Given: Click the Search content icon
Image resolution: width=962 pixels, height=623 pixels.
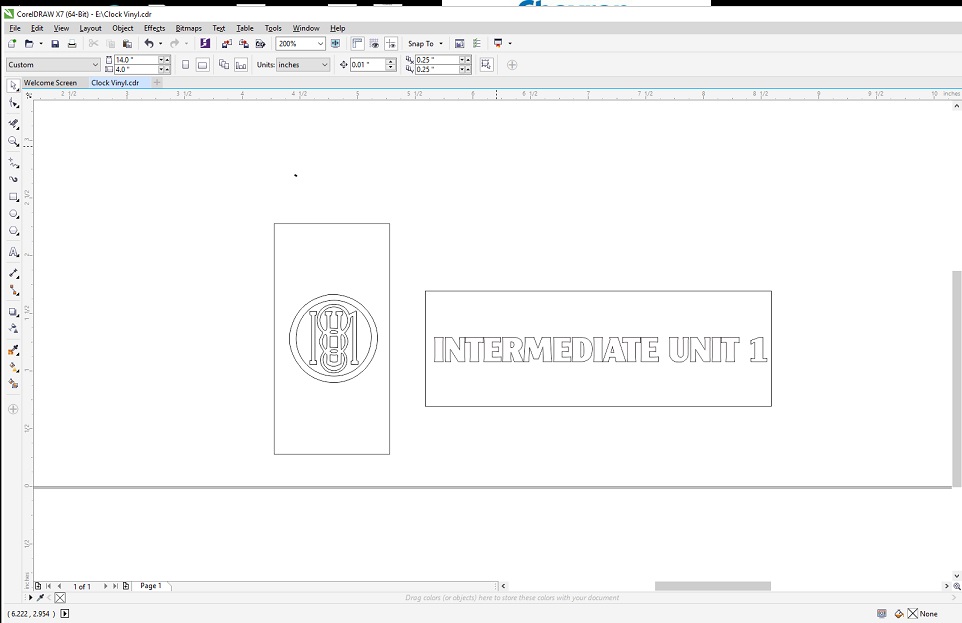Looking at the screenshot, I should (205, 44).
